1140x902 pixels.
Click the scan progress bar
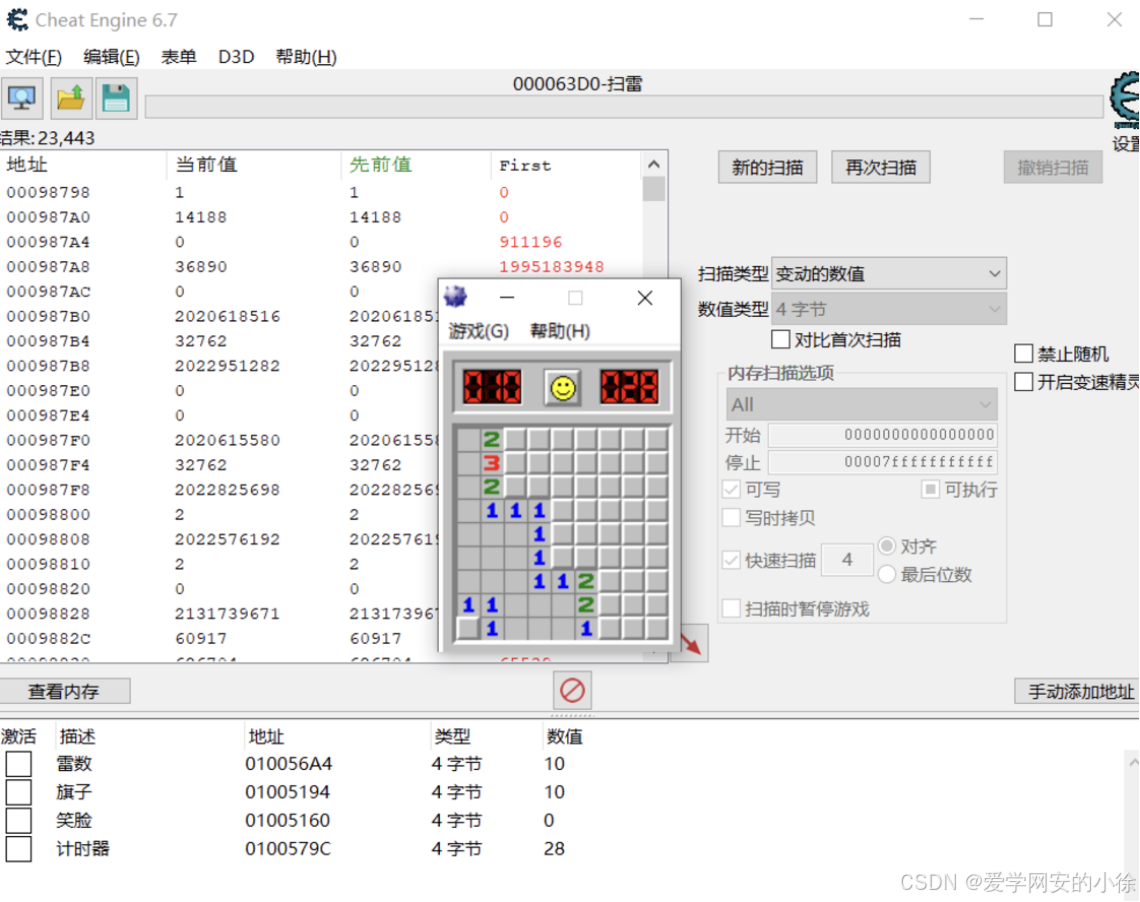pos(624,107)
